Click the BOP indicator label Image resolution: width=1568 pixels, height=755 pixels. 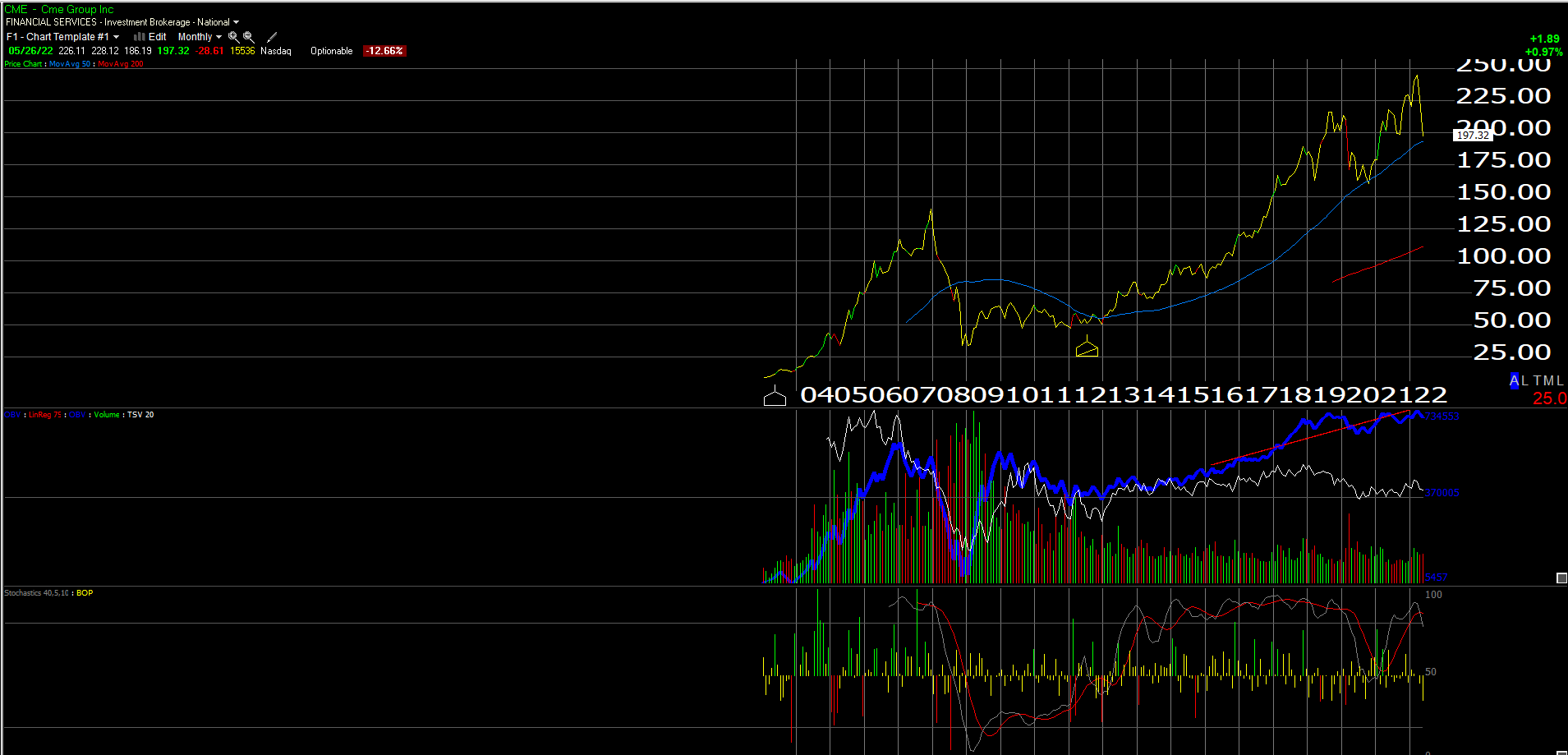coord(85,593)
